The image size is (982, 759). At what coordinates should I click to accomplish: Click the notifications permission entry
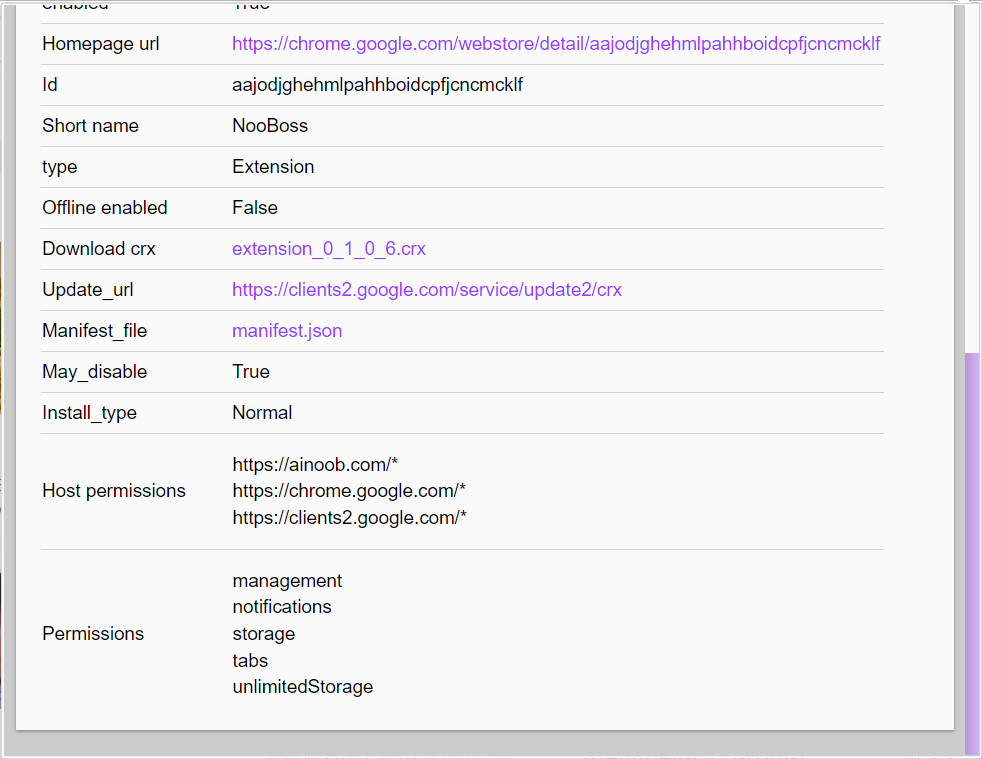coord(282,607)
